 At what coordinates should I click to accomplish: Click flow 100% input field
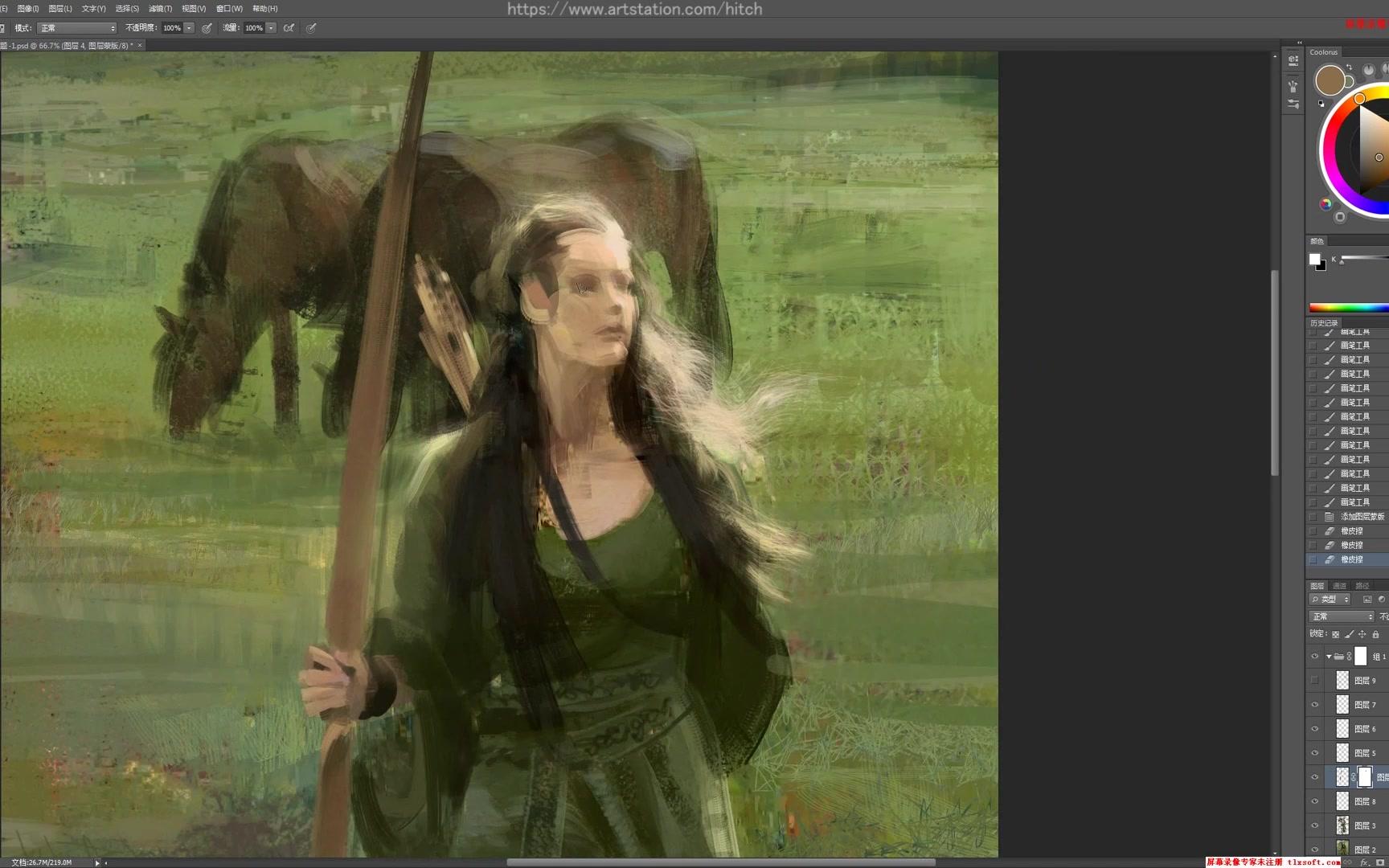[x=254, y=28]
